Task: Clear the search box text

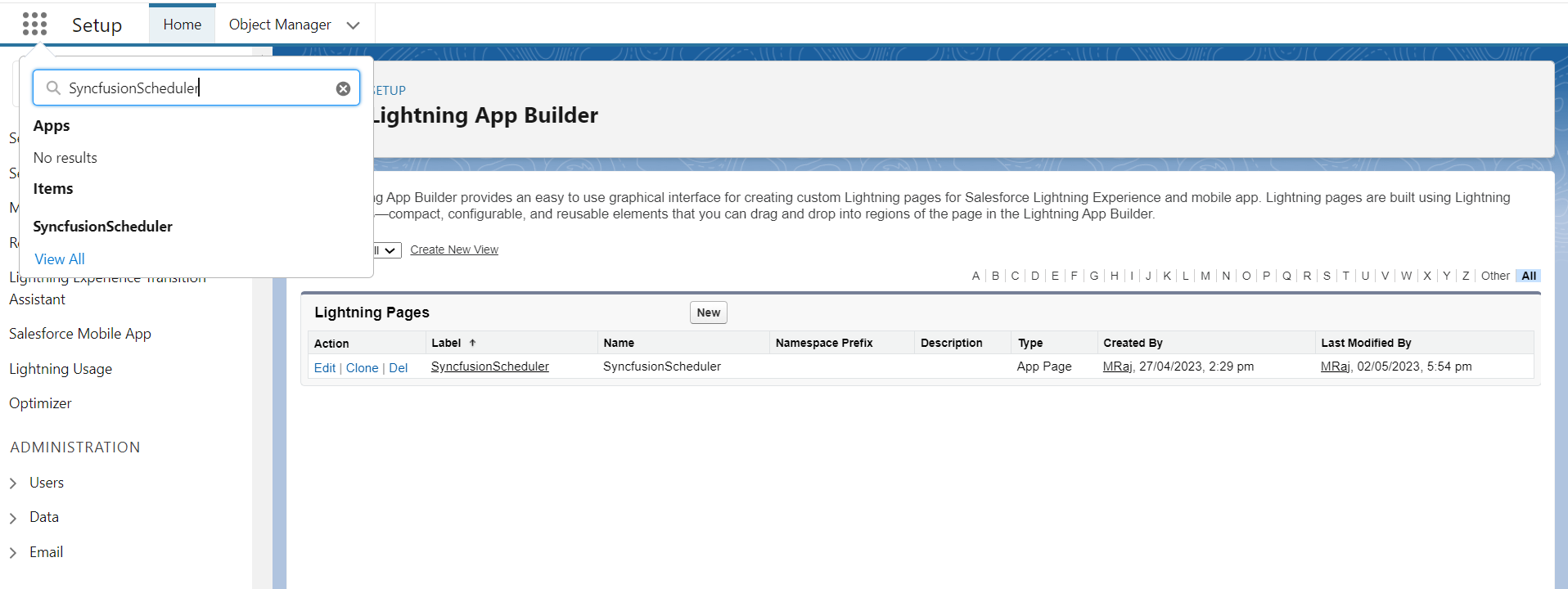Action: [343, 88]
